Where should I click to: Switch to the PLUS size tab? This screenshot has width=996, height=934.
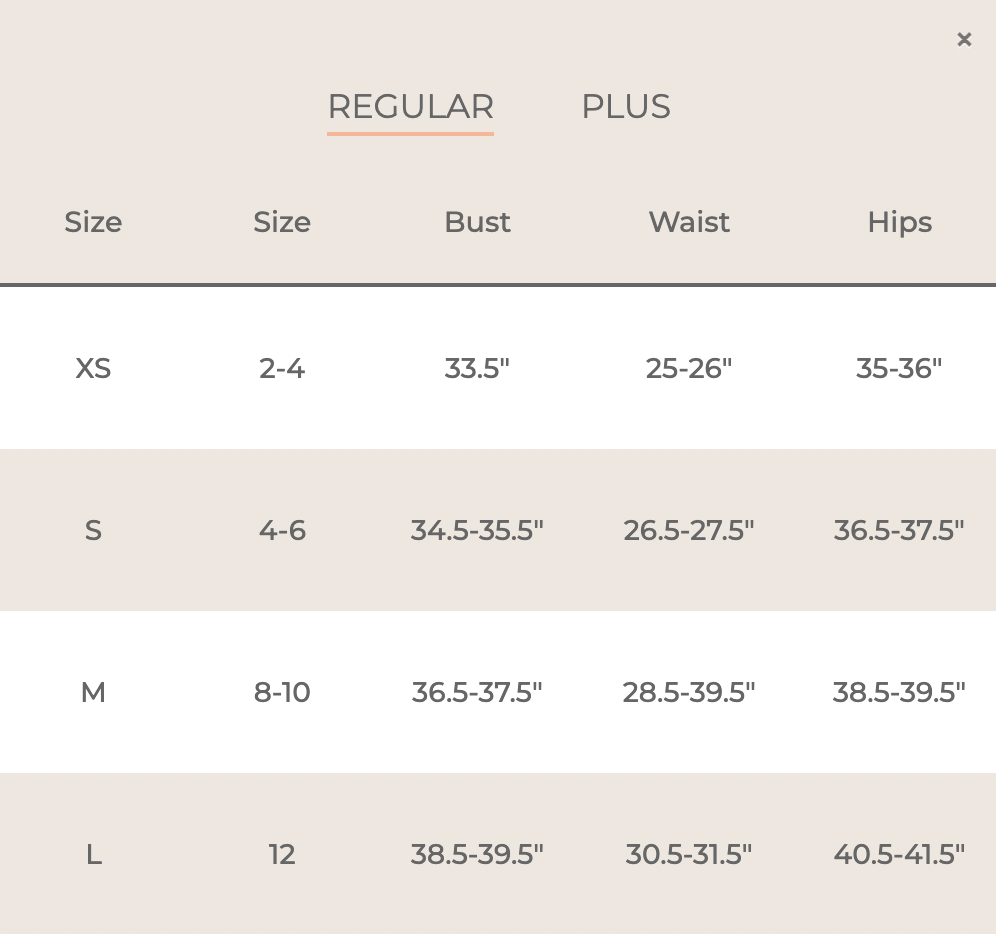625,107
